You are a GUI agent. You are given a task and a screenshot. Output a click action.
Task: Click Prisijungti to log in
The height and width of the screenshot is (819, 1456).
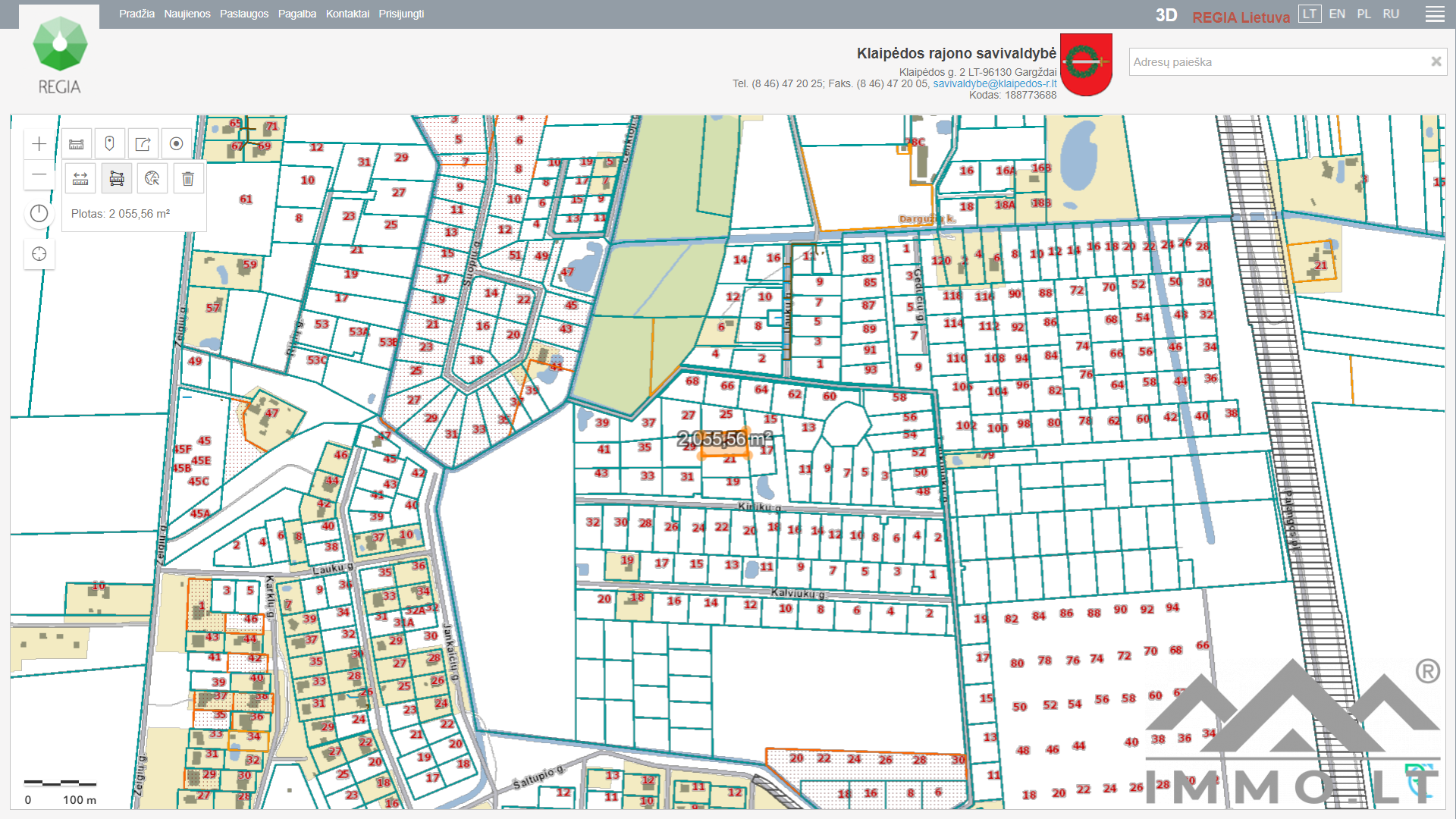401,14
